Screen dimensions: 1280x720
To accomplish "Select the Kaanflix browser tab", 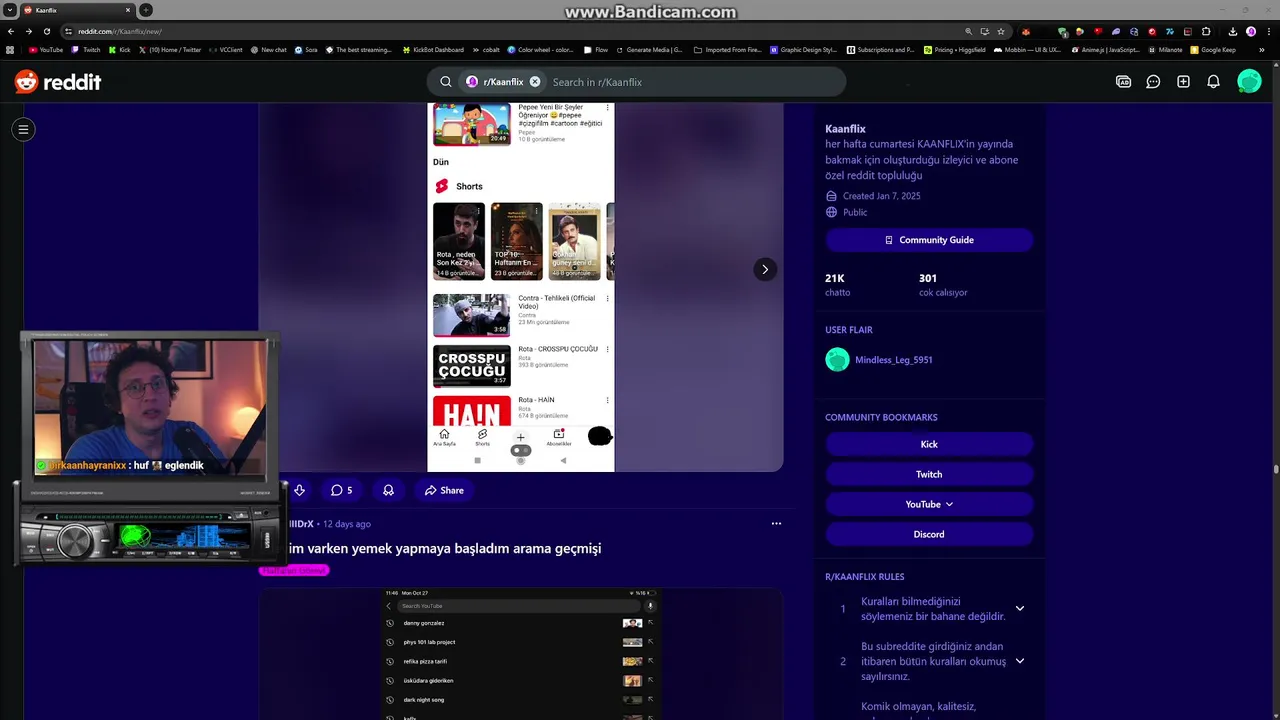I will tap(76, 10).
